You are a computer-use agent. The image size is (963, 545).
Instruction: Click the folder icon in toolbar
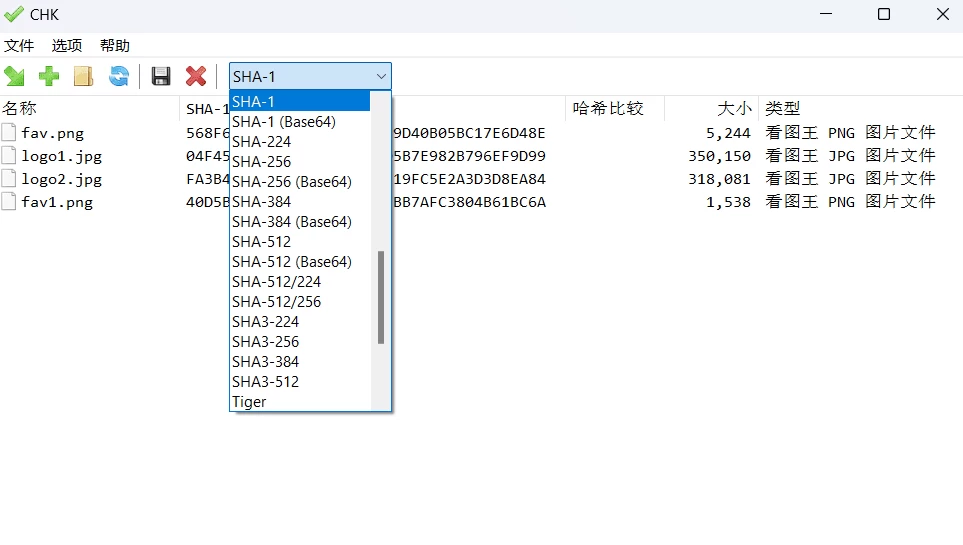coord(83,76)
